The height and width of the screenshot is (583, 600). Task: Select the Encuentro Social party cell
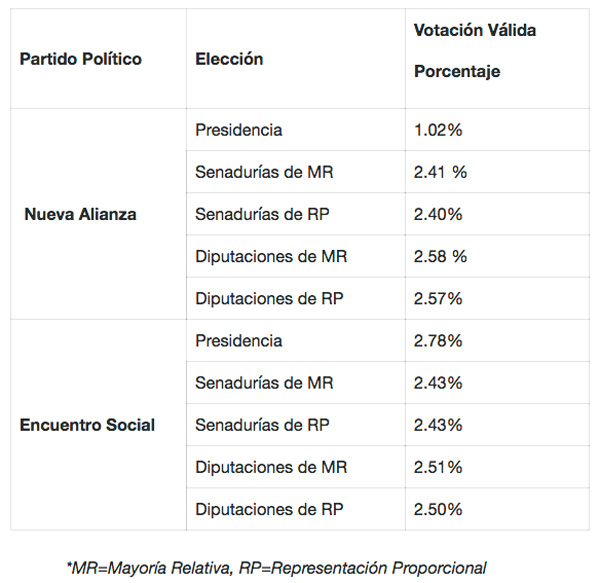click(x=87, y=425)
